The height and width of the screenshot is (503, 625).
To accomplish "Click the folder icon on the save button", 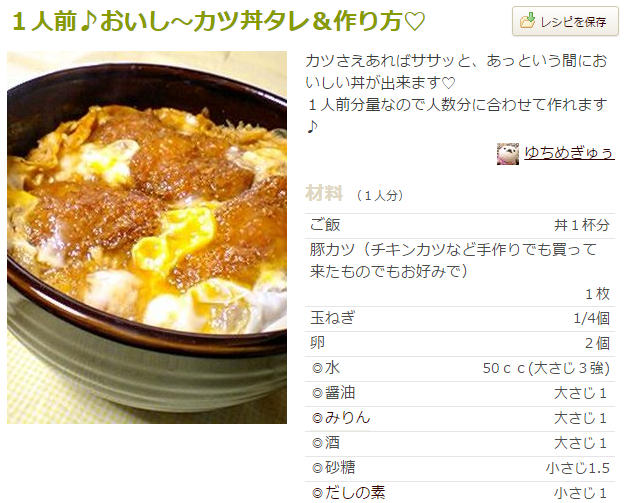I will pos(527,20).
